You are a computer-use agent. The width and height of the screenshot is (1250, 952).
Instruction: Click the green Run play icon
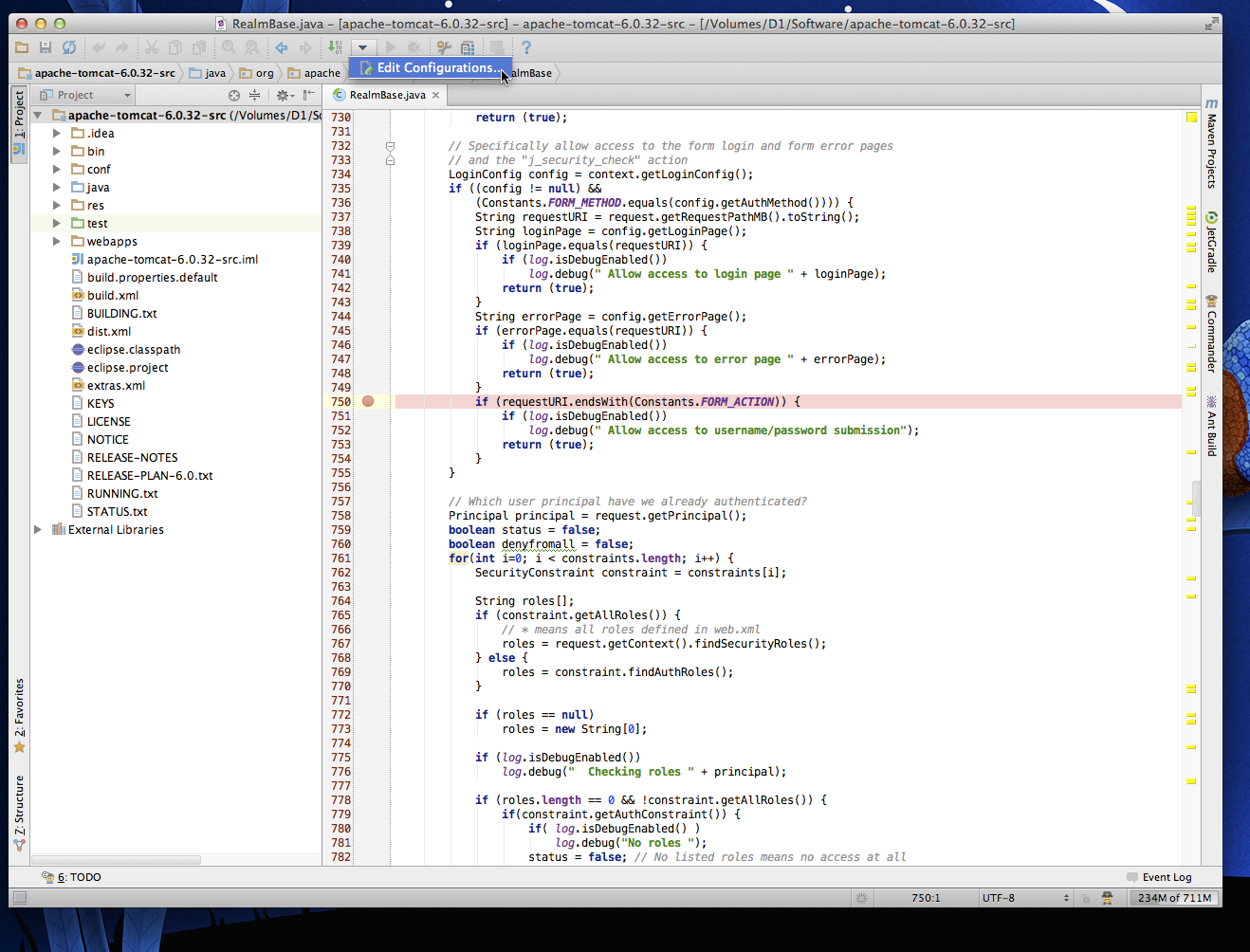click(x=390, y=47)
